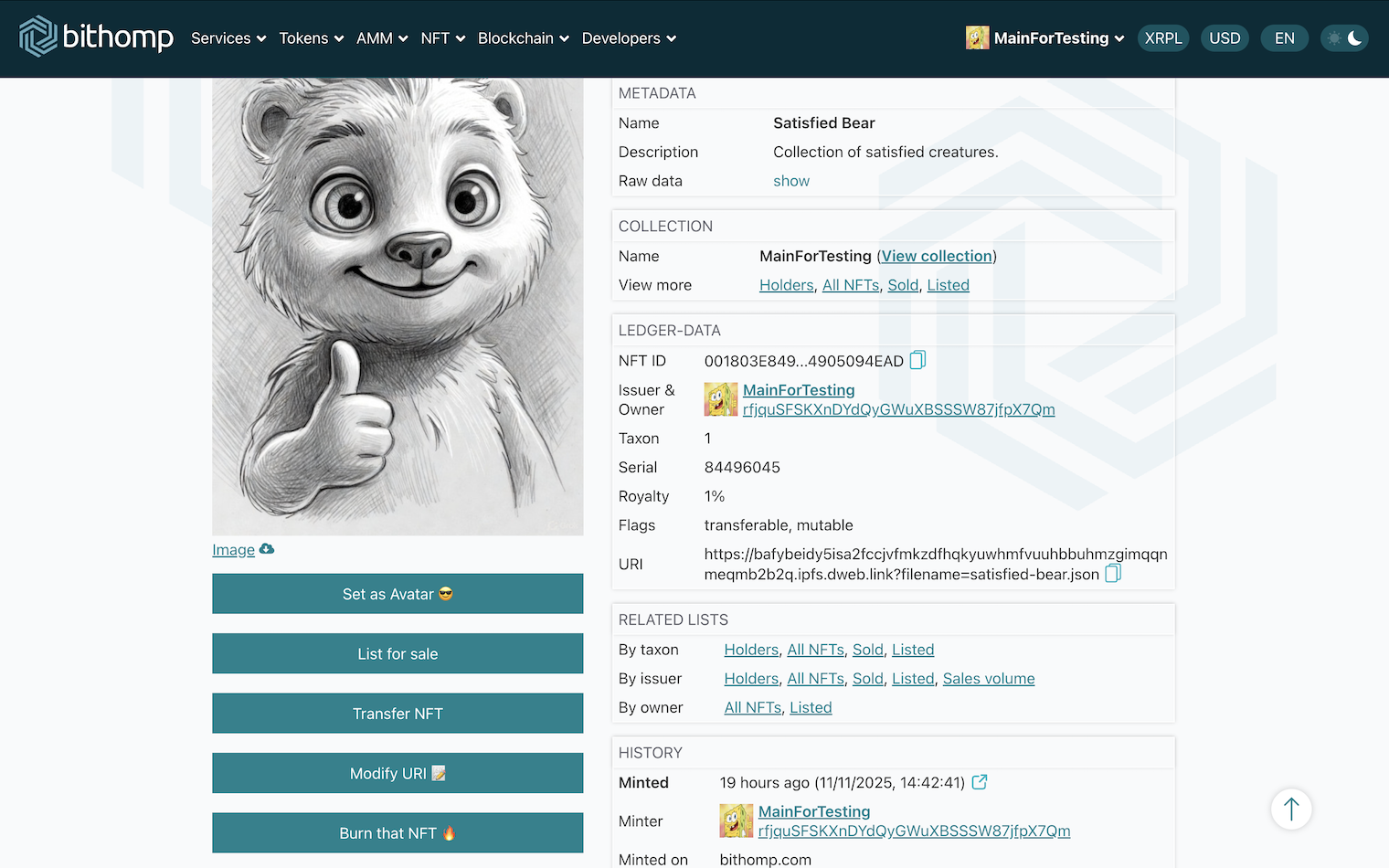Switch the network via XRPL pill
The image size is (1389, 868).
[x=1162, y=38]
